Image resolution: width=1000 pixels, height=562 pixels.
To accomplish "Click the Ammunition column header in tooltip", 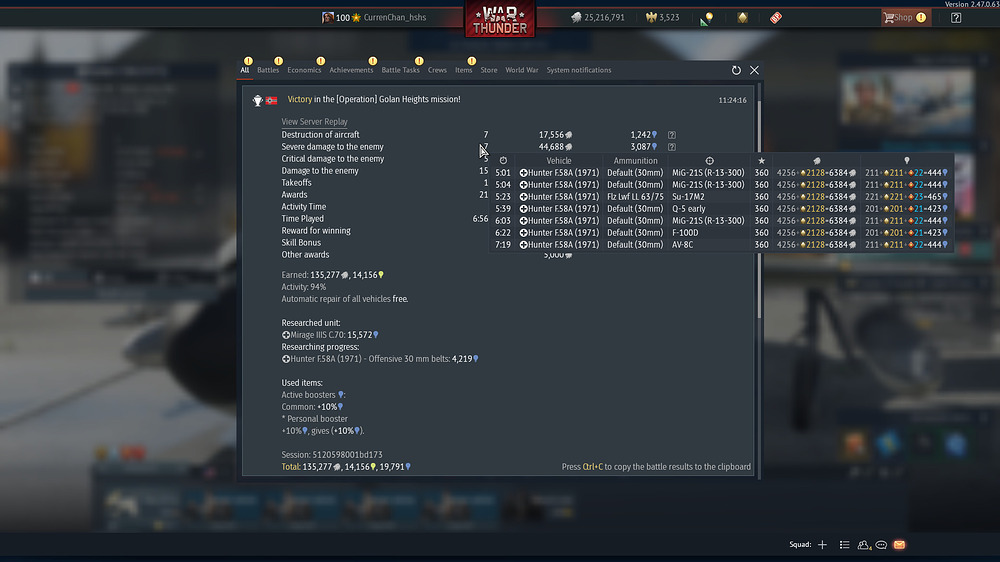I will [x=635, y=161].
